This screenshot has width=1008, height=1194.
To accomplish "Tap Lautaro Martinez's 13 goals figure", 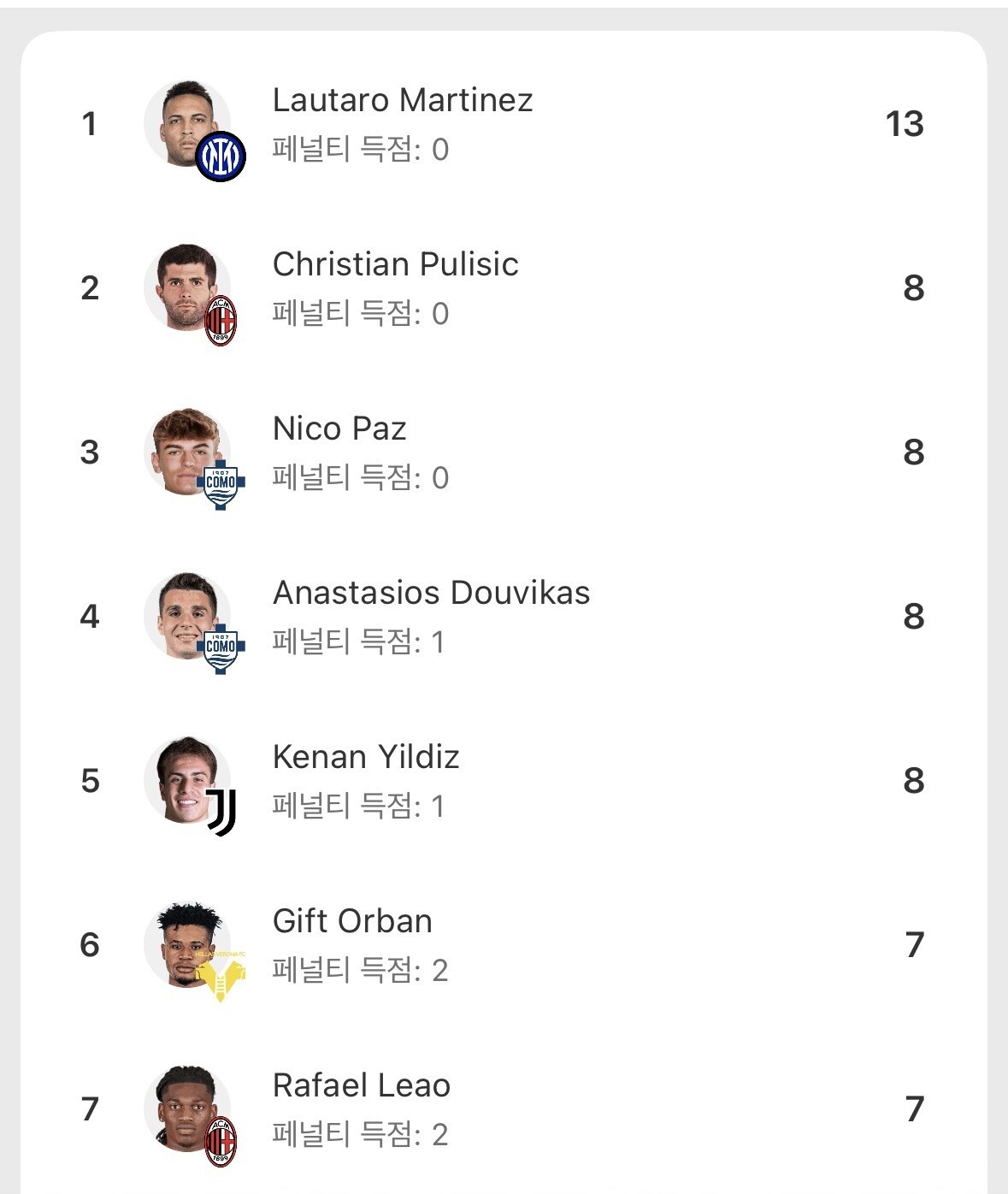I will [905, 124].
